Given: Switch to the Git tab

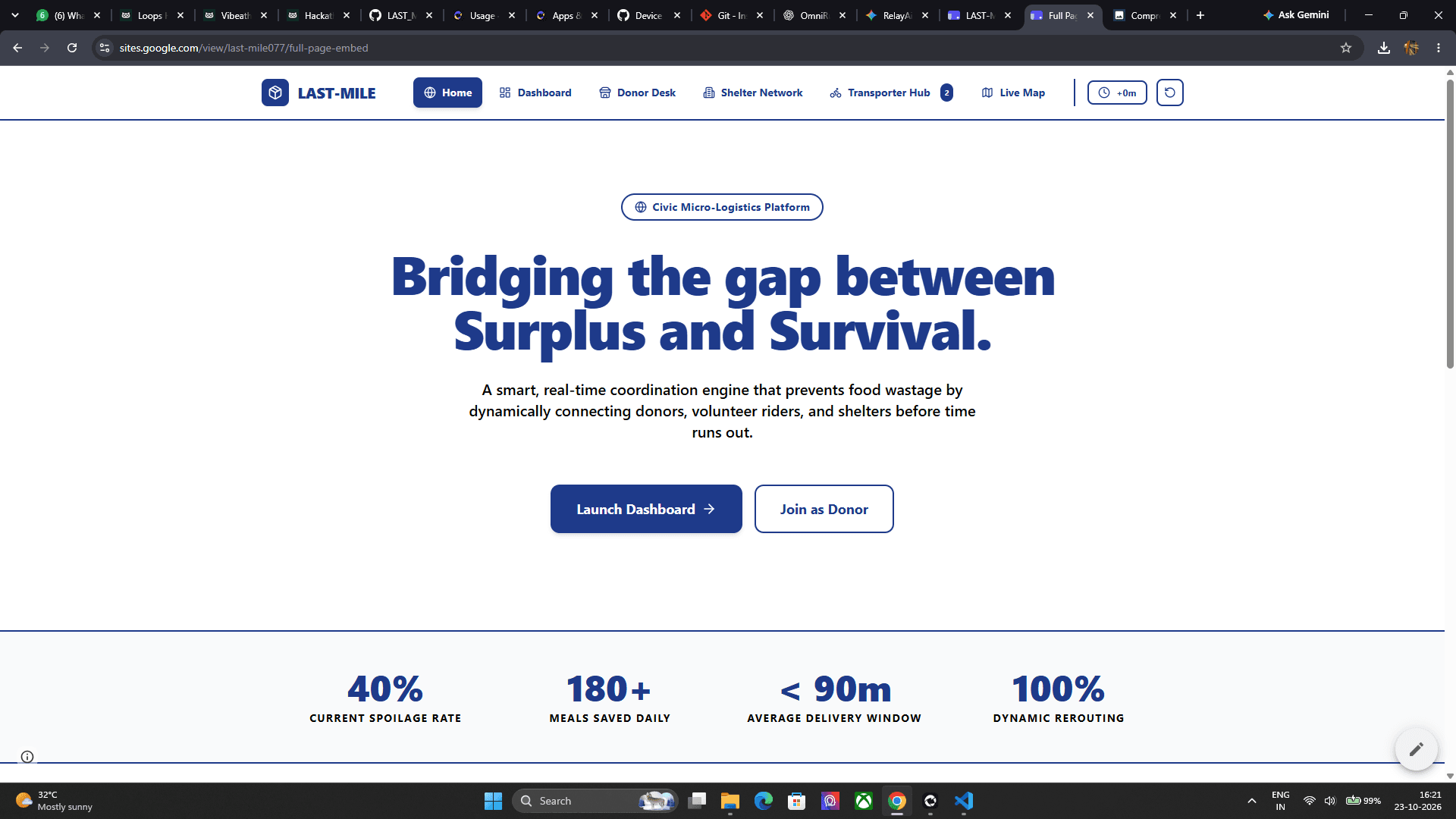Looking at the screenshot, I should tap(731, 15).
